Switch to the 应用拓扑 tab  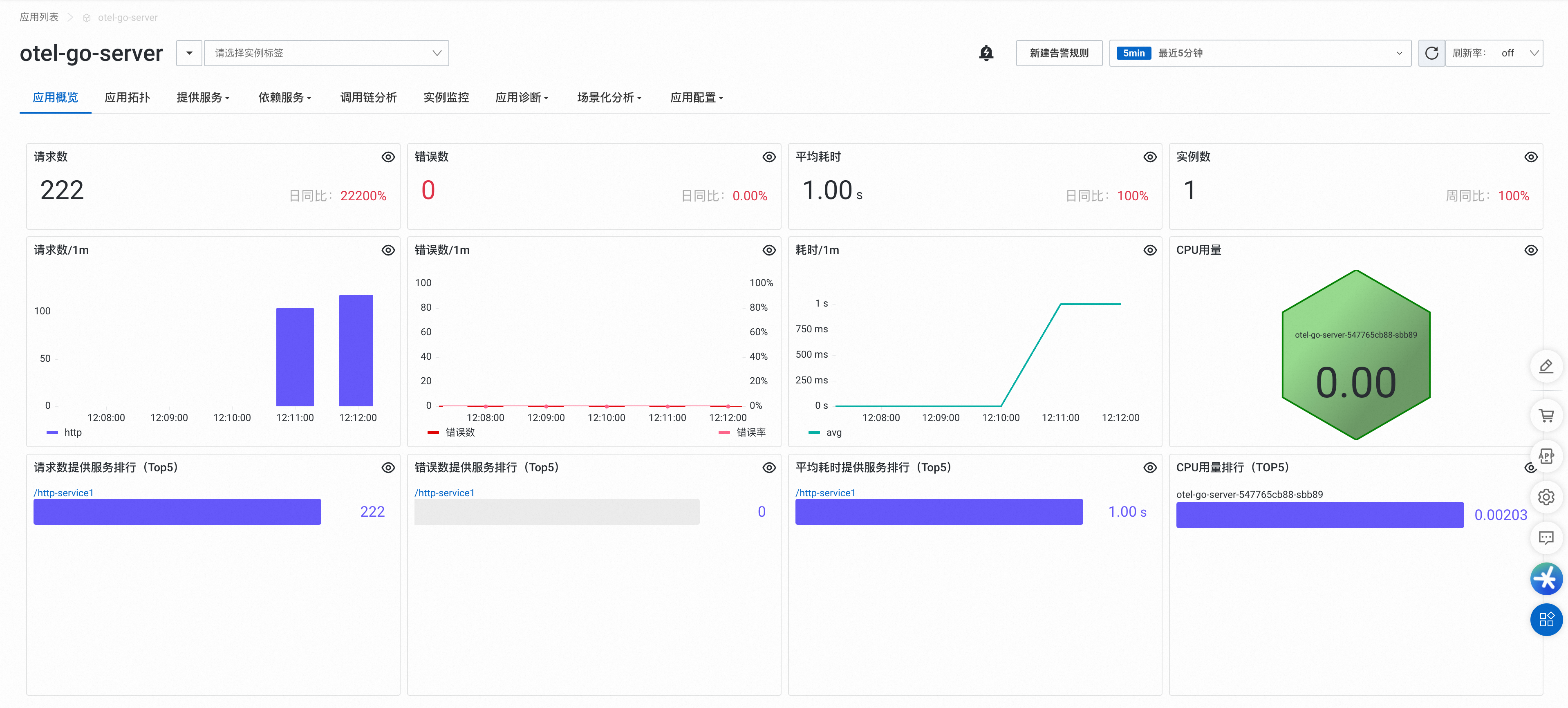(x=127, y=97)
